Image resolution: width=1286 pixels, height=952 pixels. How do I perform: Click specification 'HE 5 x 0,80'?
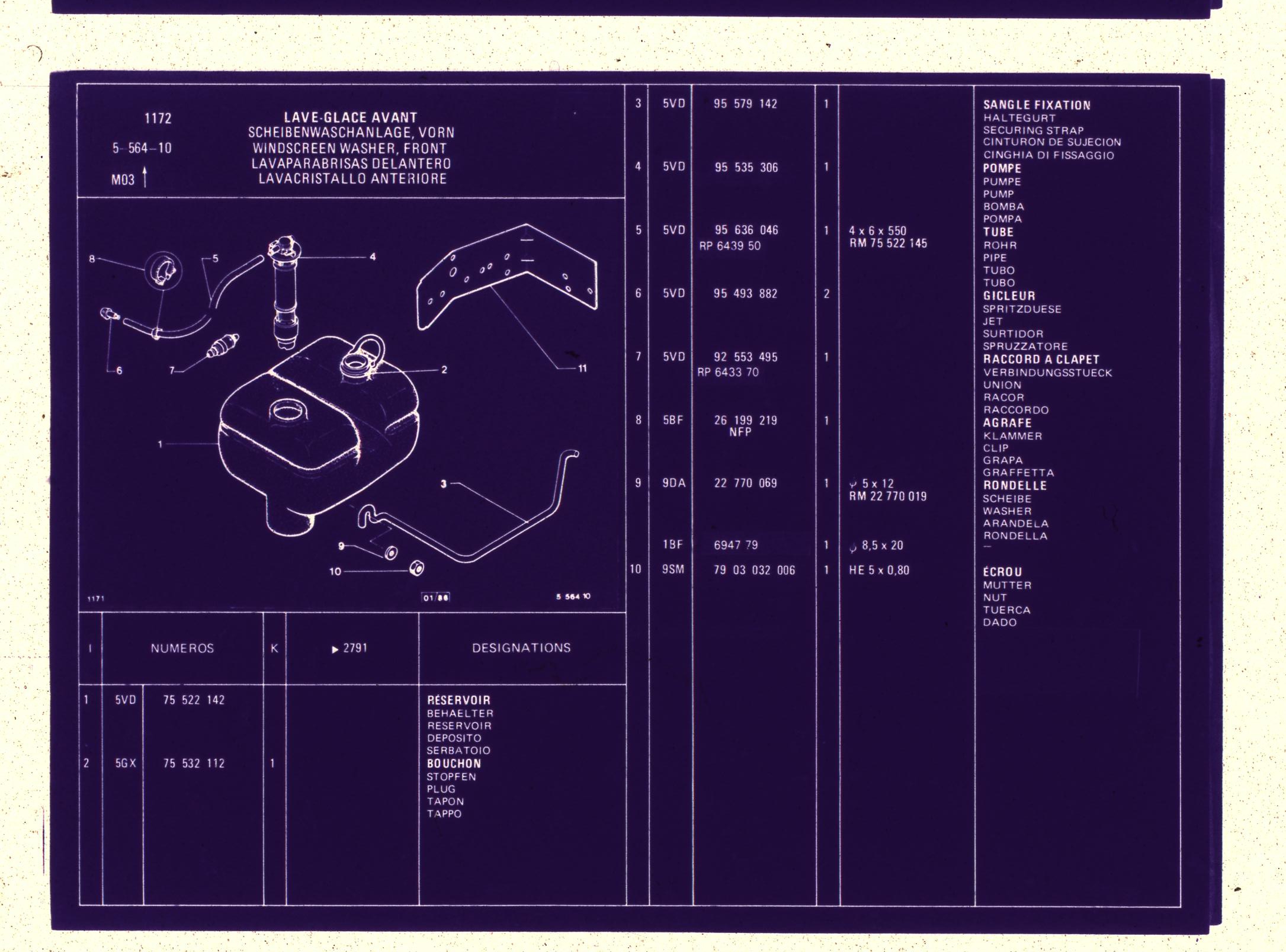[879, 570]
